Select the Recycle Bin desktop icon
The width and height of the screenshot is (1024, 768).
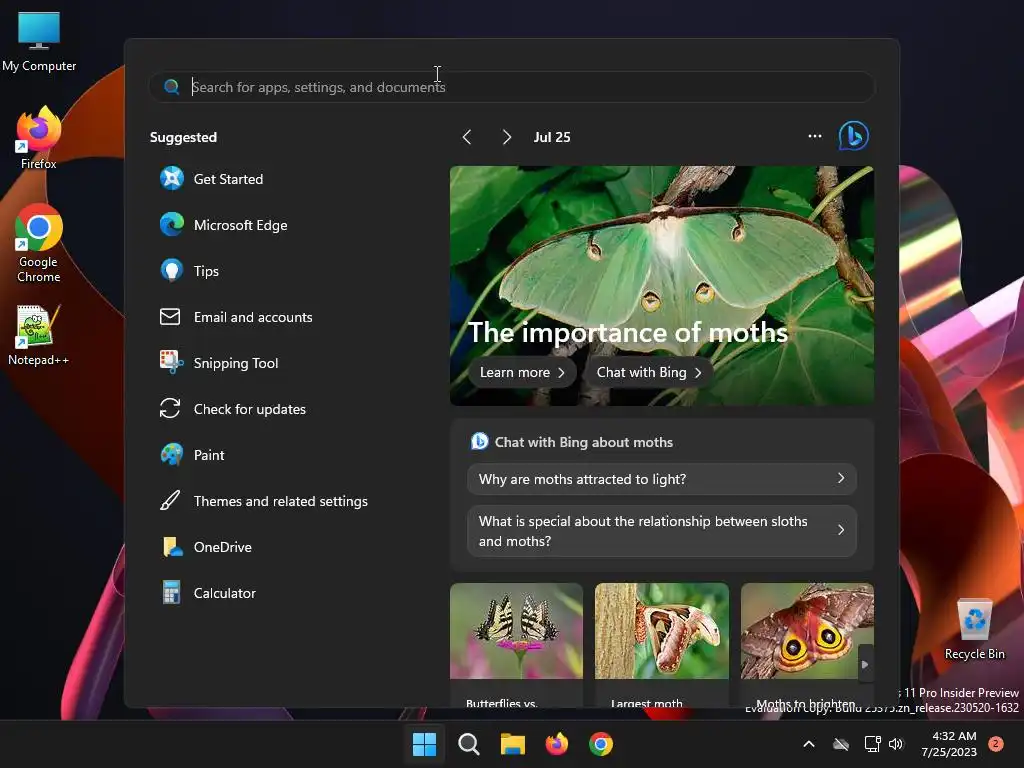pyautogui.click(x=974, y=629)
